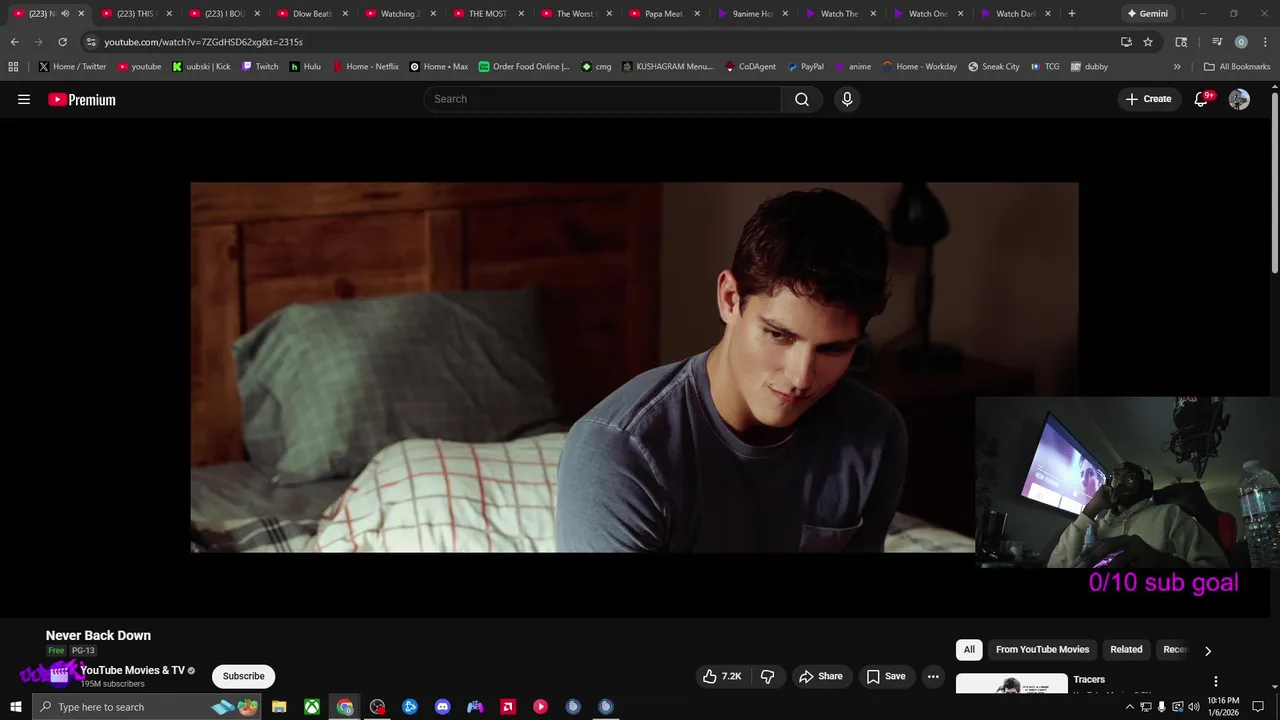Screen dimensions: 1280x720
Task: Open the Windows notification center
Action: tap(1258, 707)
